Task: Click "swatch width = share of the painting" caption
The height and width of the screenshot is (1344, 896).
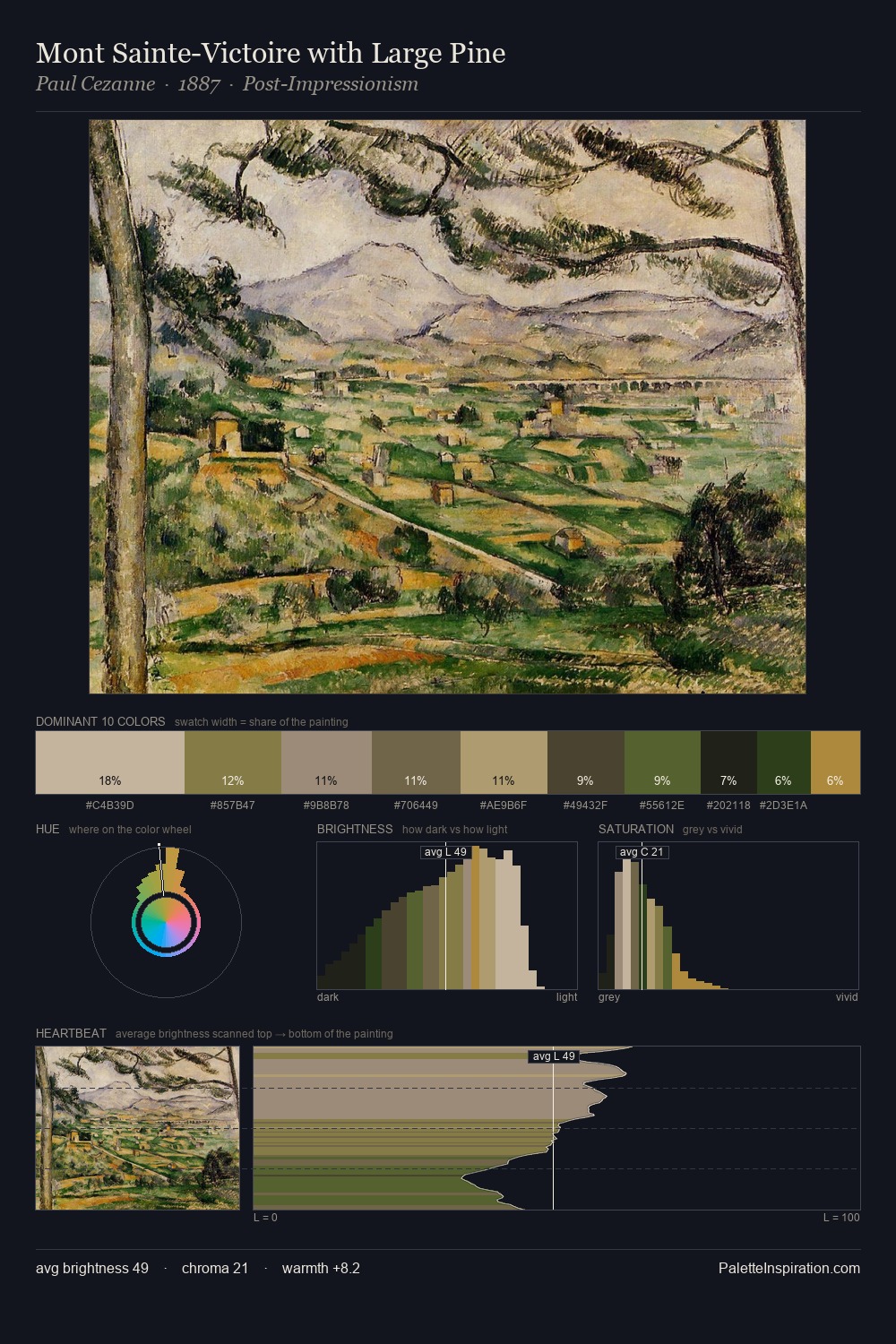Action: (x=262, y=721)
